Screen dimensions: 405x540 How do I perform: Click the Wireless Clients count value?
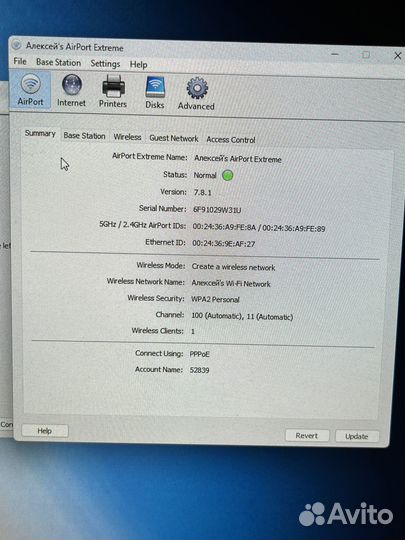click(193, 332)
